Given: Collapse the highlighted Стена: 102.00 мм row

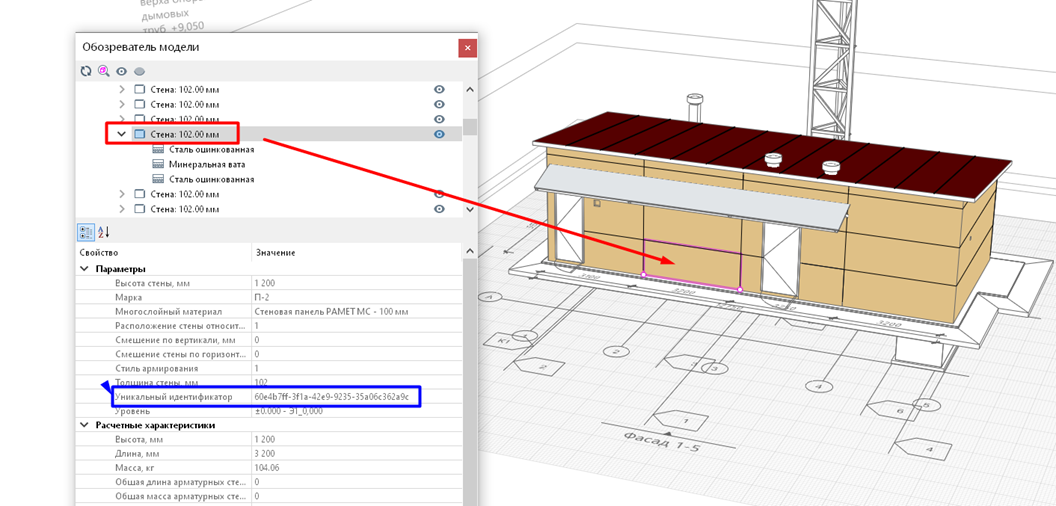Looking at the screenshot, I should click(121, 134).
